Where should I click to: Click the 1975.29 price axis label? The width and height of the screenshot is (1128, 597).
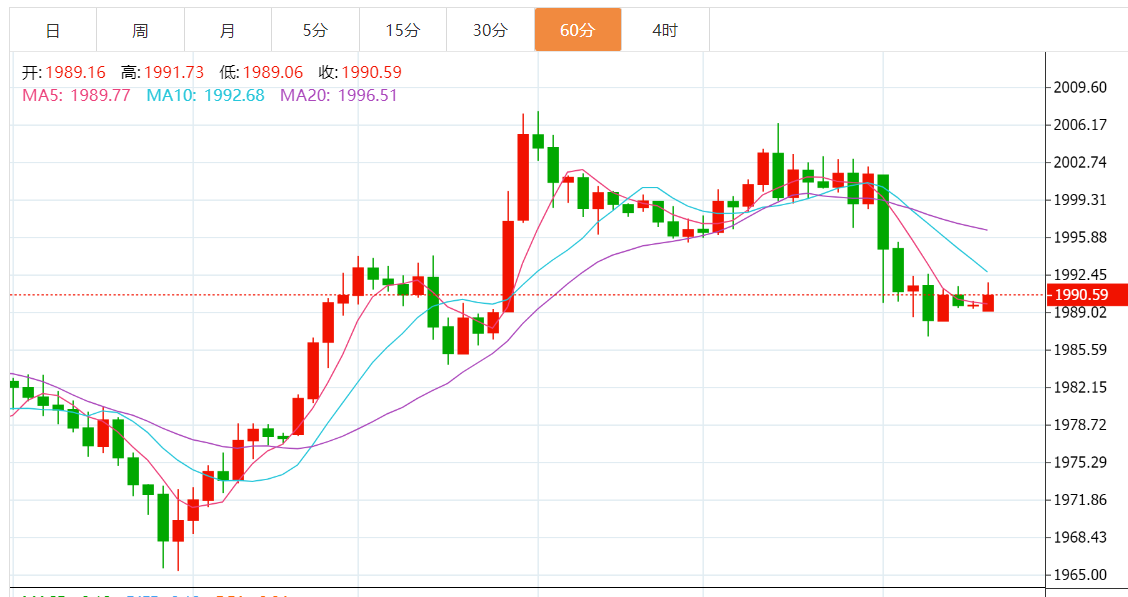click(x=1080, y=462)
